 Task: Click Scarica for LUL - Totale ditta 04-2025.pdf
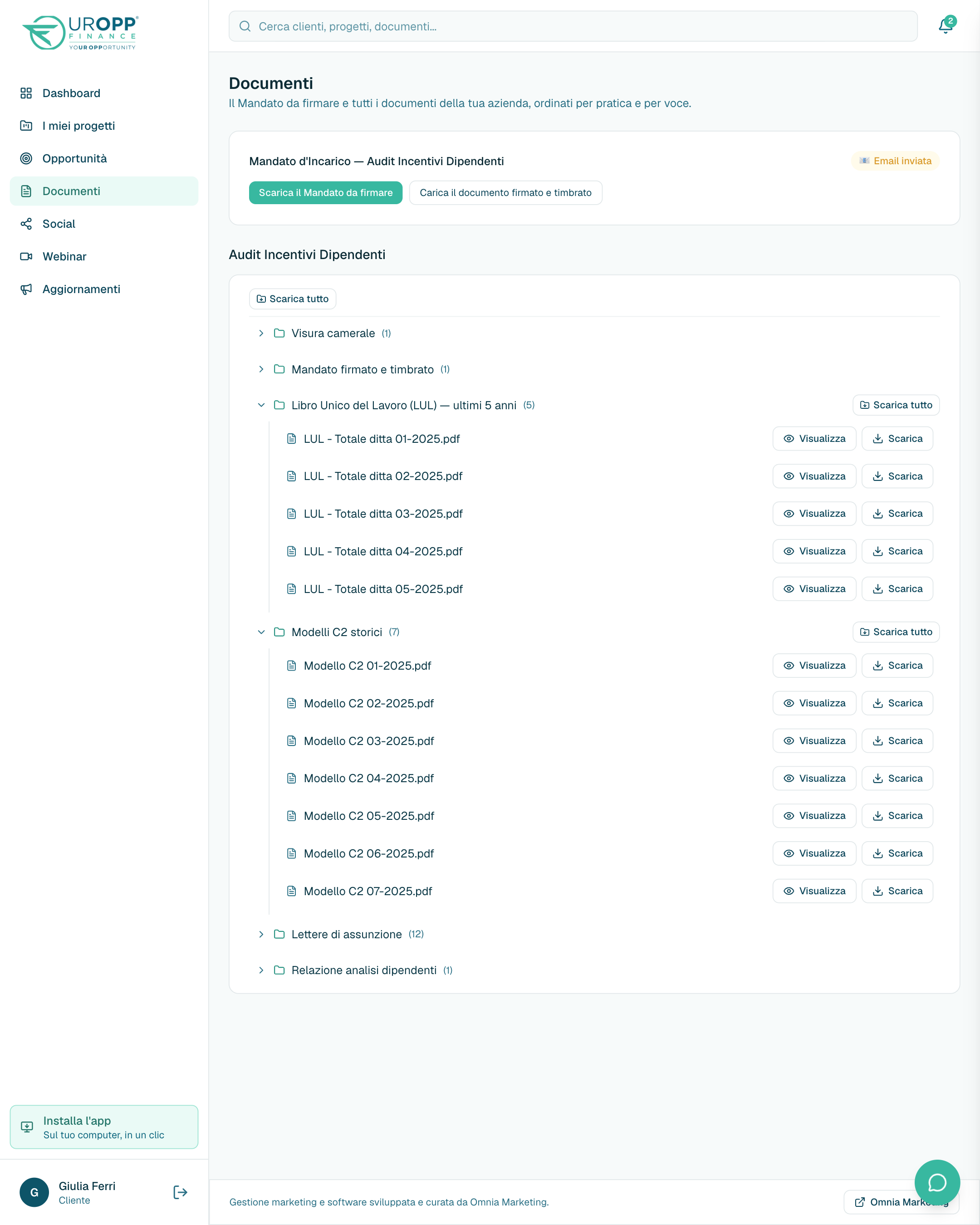click(x=897, y=551)
